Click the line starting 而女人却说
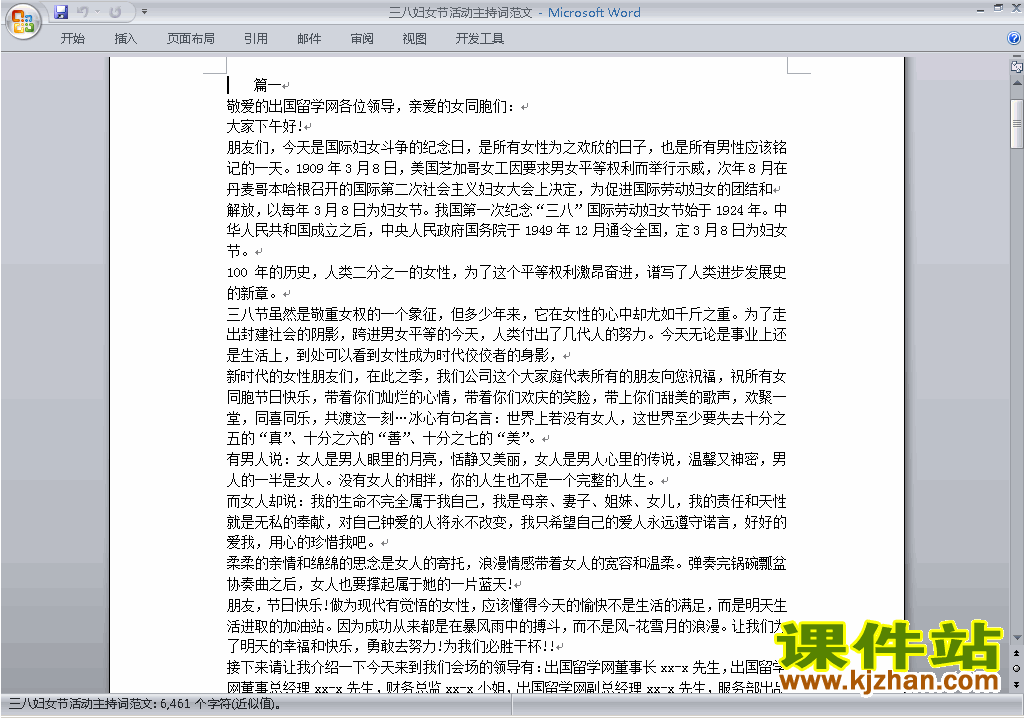 tap(507, 501)
